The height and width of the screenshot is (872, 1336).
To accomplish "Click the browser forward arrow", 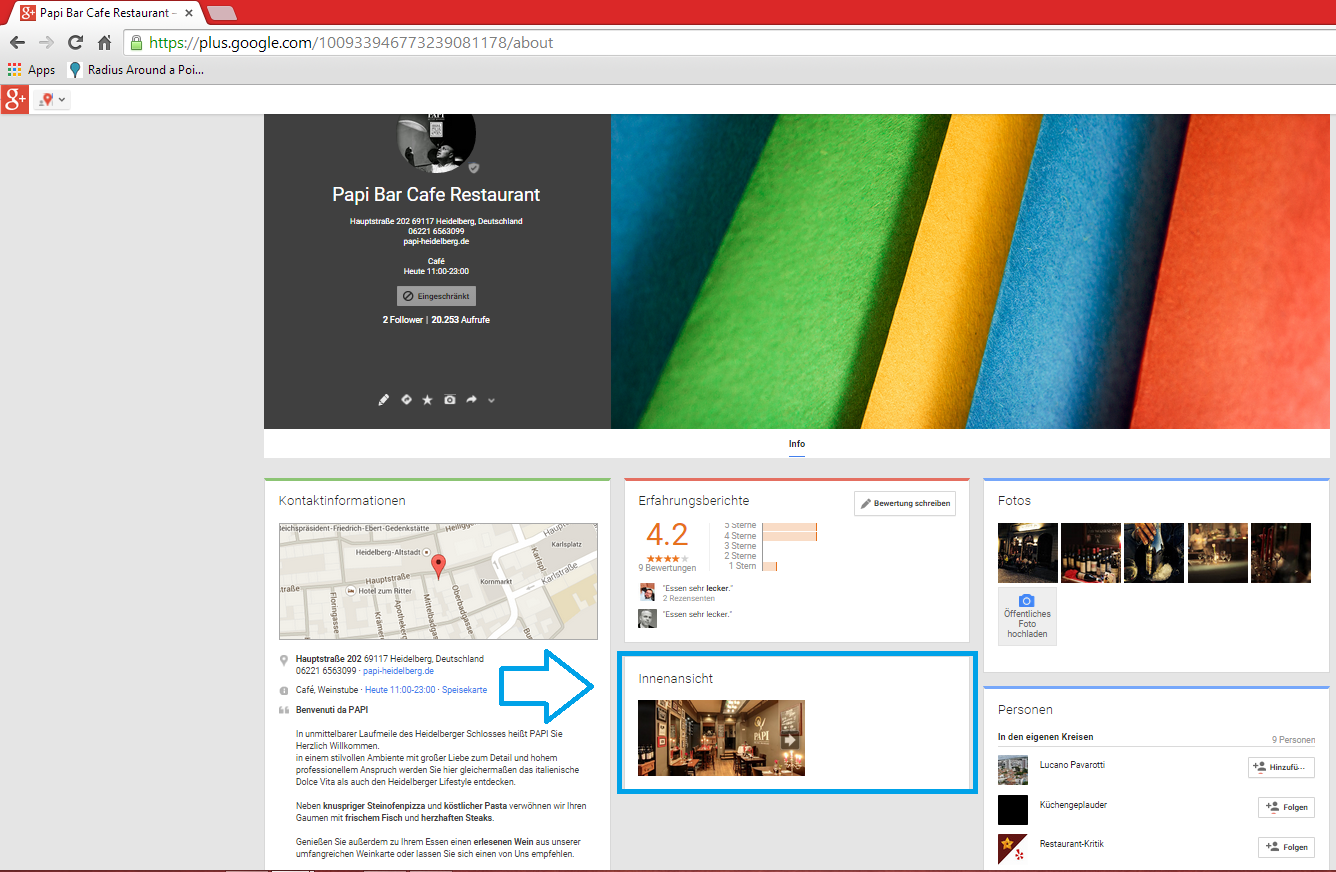I will click(x=46, y=43).
